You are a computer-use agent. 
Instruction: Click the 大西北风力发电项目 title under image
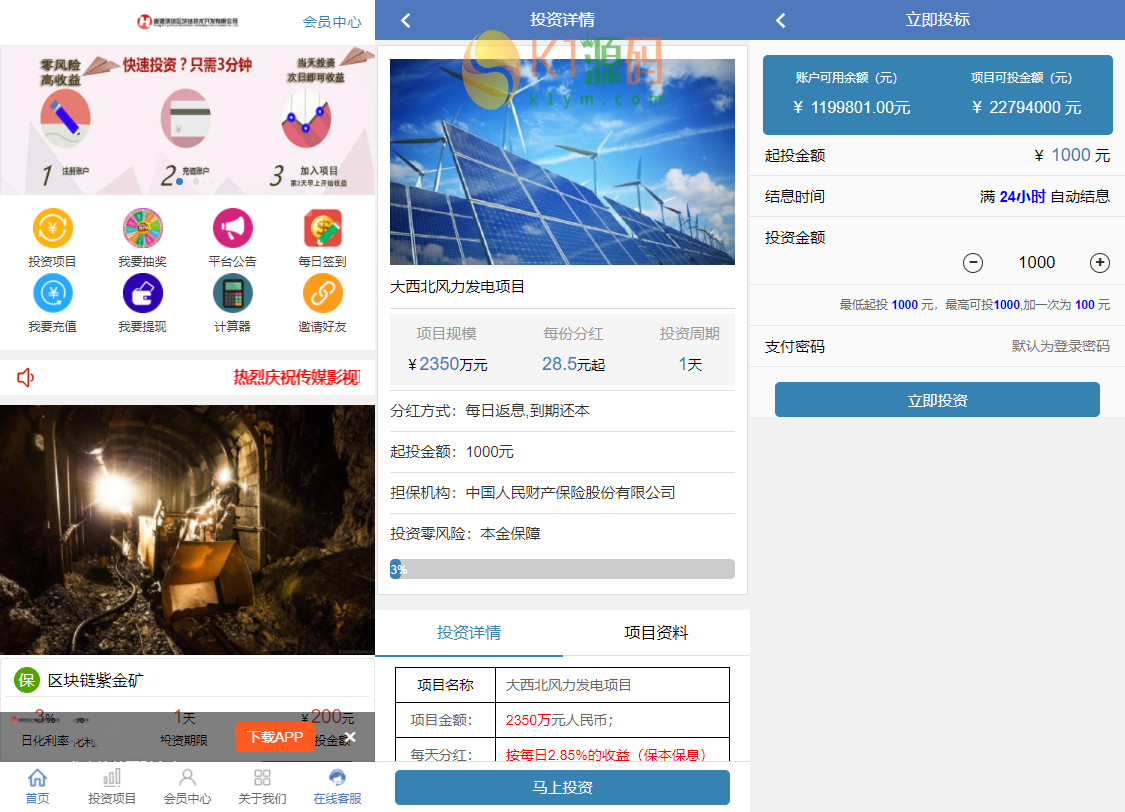pos(457,287)
